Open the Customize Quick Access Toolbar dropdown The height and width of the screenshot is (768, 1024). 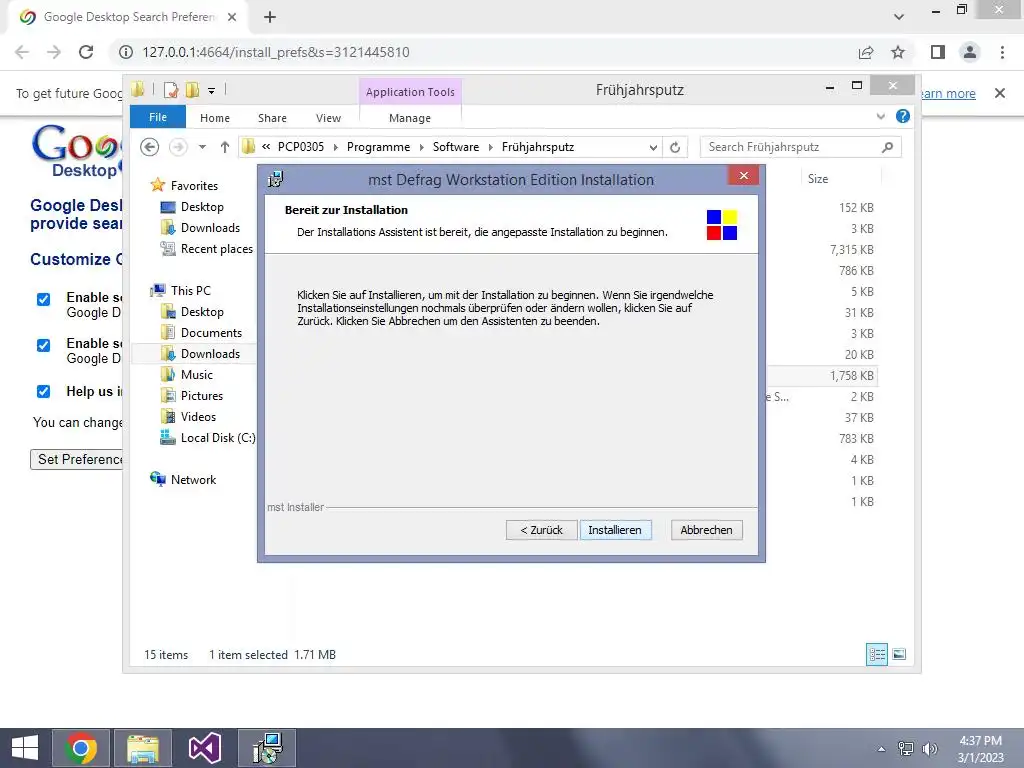[x=212, y=90]
